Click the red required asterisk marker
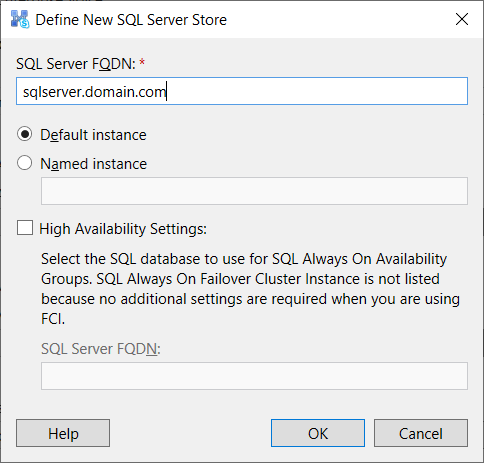 pos(142,62)
